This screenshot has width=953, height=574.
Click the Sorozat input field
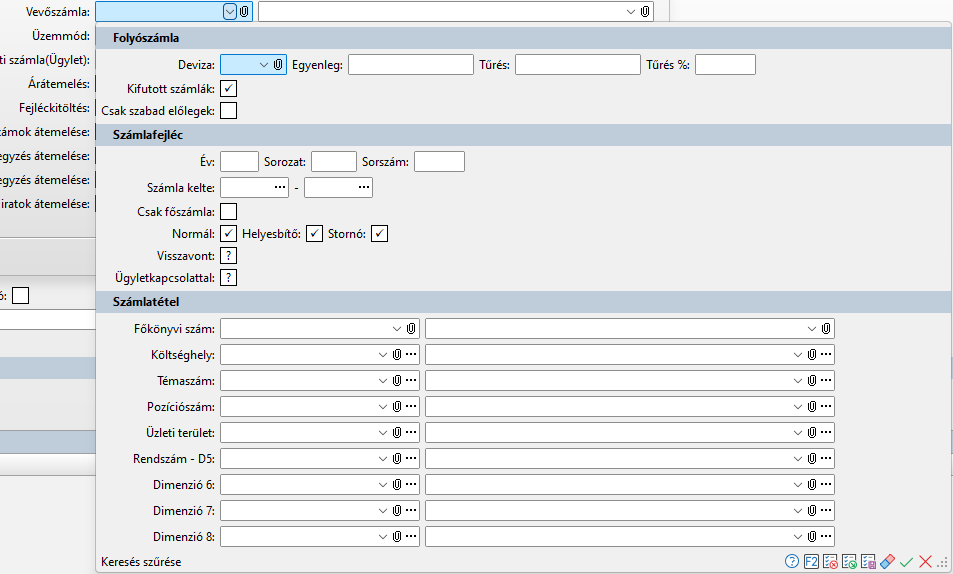(x=334, y=162)
